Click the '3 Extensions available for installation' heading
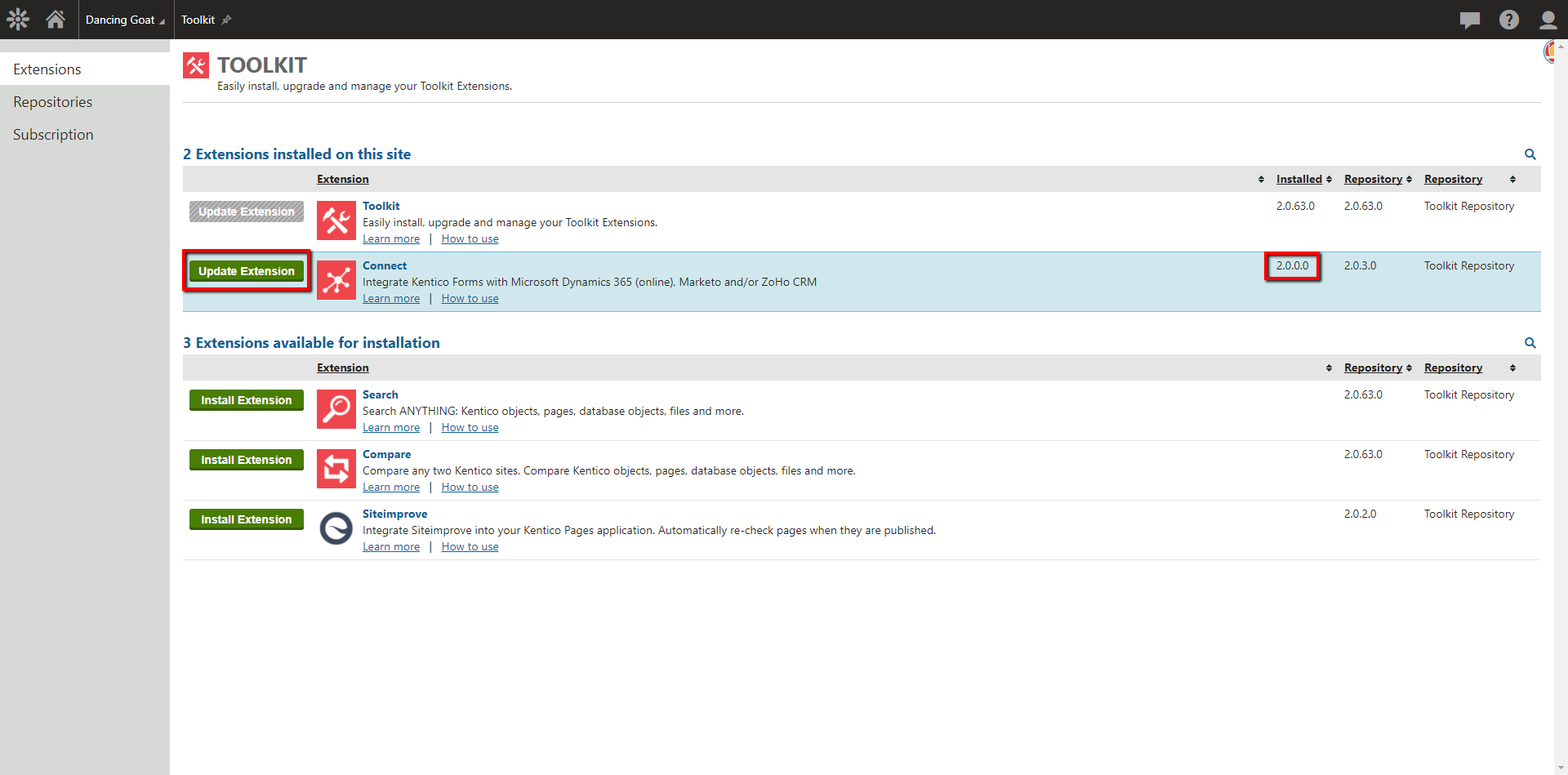The width and height of the screenshot is (1568, 775). tap(311, 343)
